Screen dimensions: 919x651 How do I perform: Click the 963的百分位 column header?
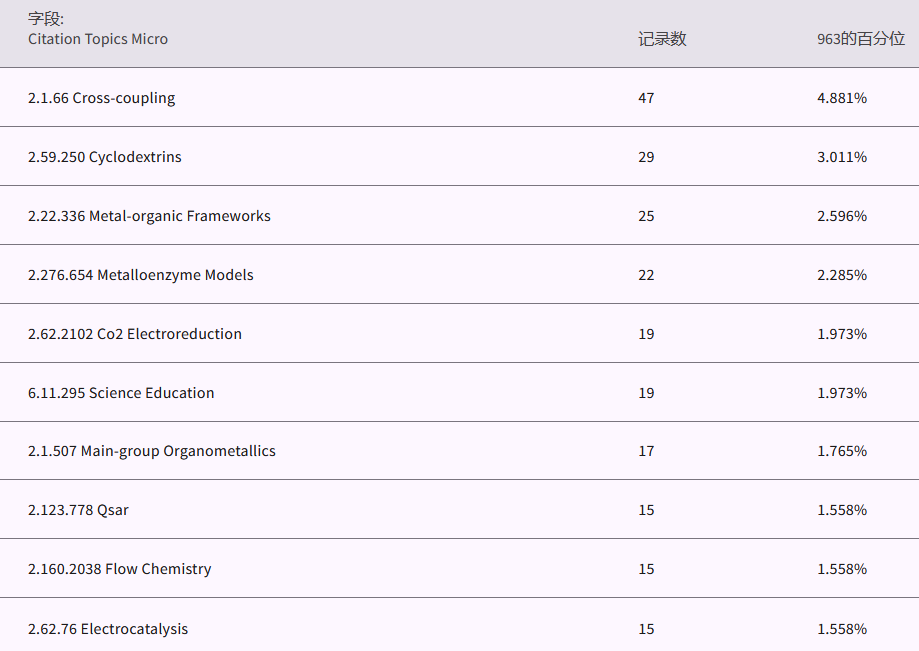pos(861,39)
